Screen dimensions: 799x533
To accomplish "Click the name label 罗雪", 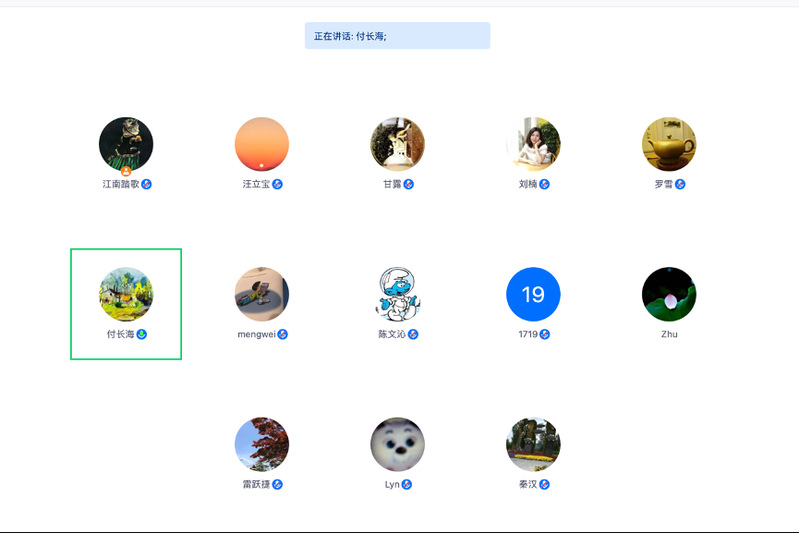I will pyautogui.click(x=664, y=184).
